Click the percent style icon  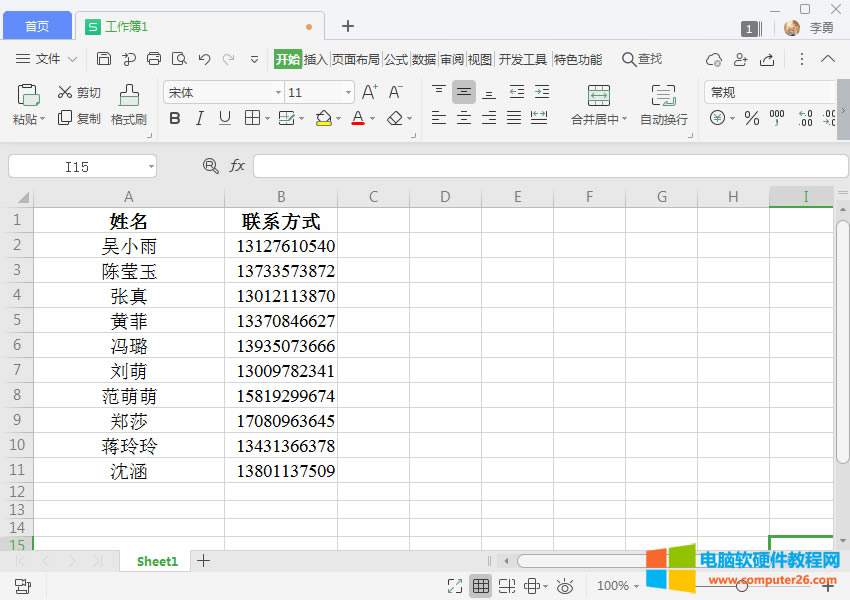[752, 119]
